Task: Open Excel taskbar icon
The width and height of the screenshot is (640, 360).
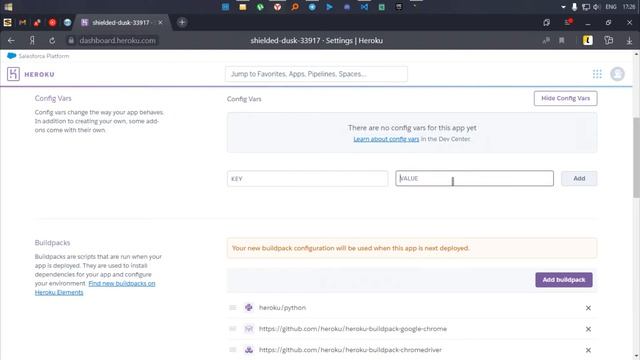Action: click(x=381, y=7)
